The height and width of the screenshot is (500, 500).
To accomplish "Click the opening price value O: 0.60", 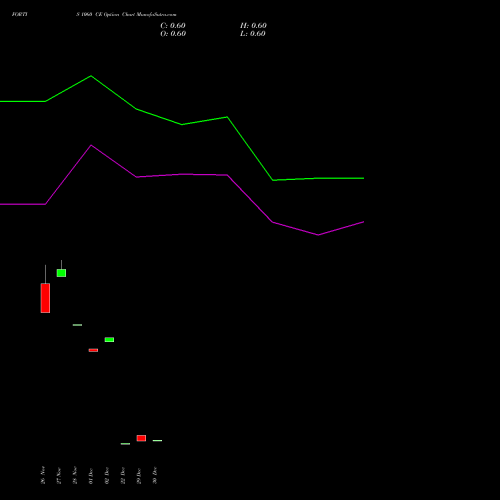I will coord(173,34).
